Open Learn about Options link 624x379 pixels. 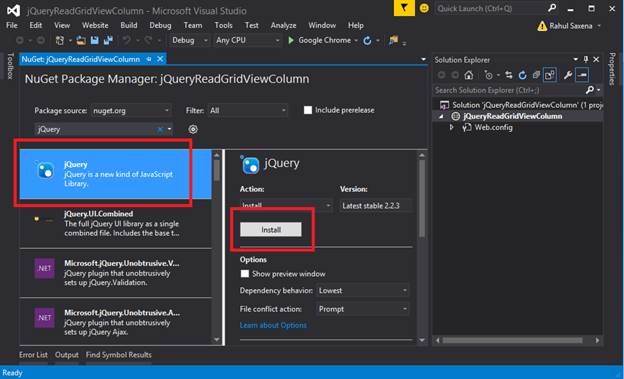[273, 325]
